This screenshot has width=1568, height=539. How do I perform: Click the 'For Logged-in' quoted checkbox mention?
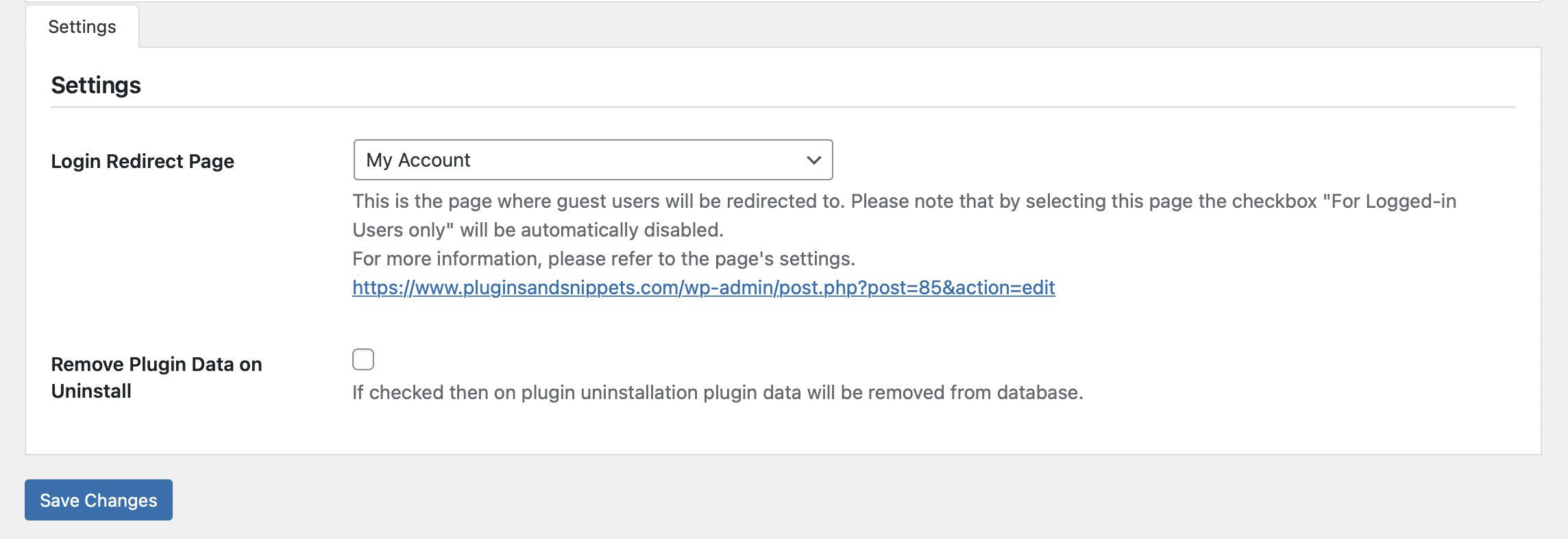[x=1389, y=201]
